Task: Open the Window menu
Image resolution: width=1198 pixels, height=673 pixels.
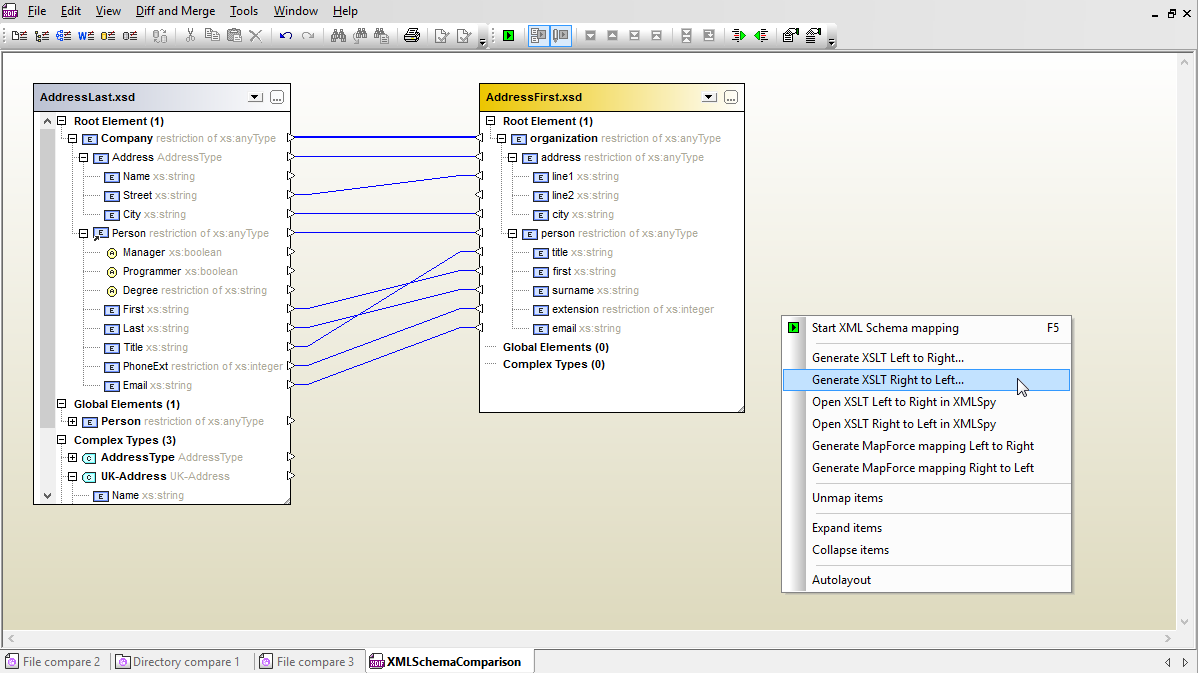Action: pos(296,11)
